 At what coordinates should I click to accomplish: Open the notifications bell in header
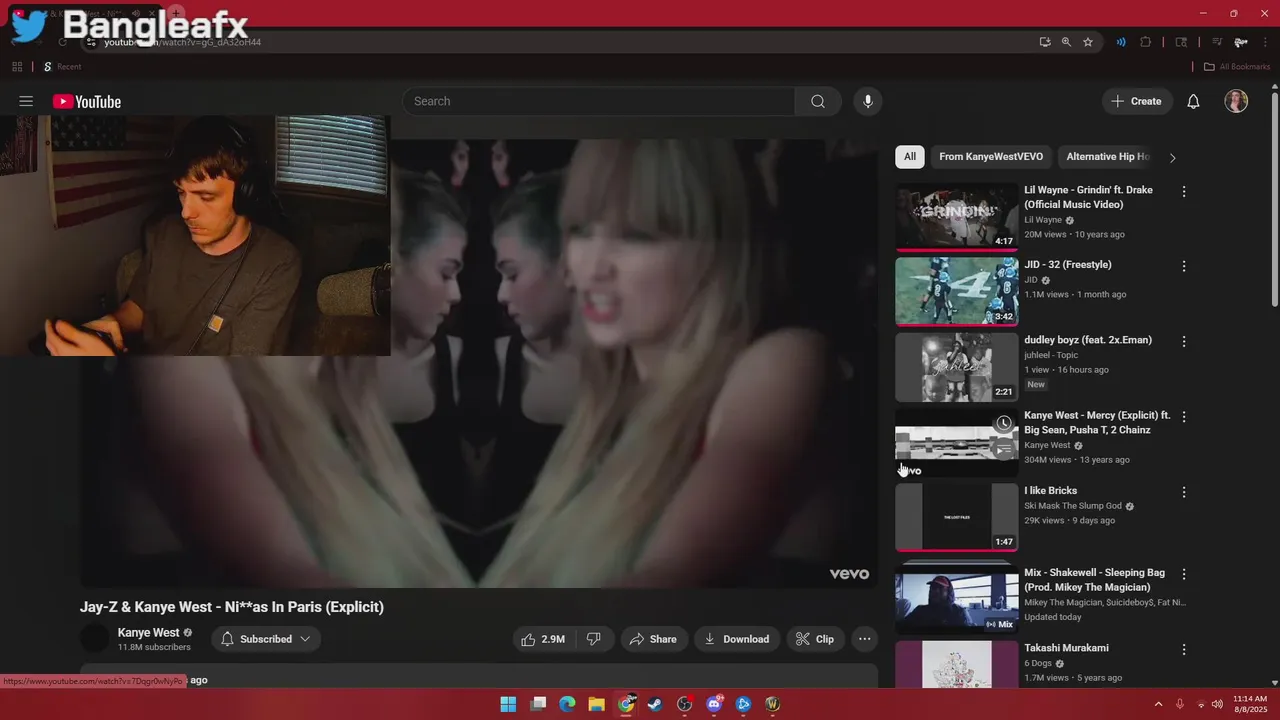coord(1193,101)
